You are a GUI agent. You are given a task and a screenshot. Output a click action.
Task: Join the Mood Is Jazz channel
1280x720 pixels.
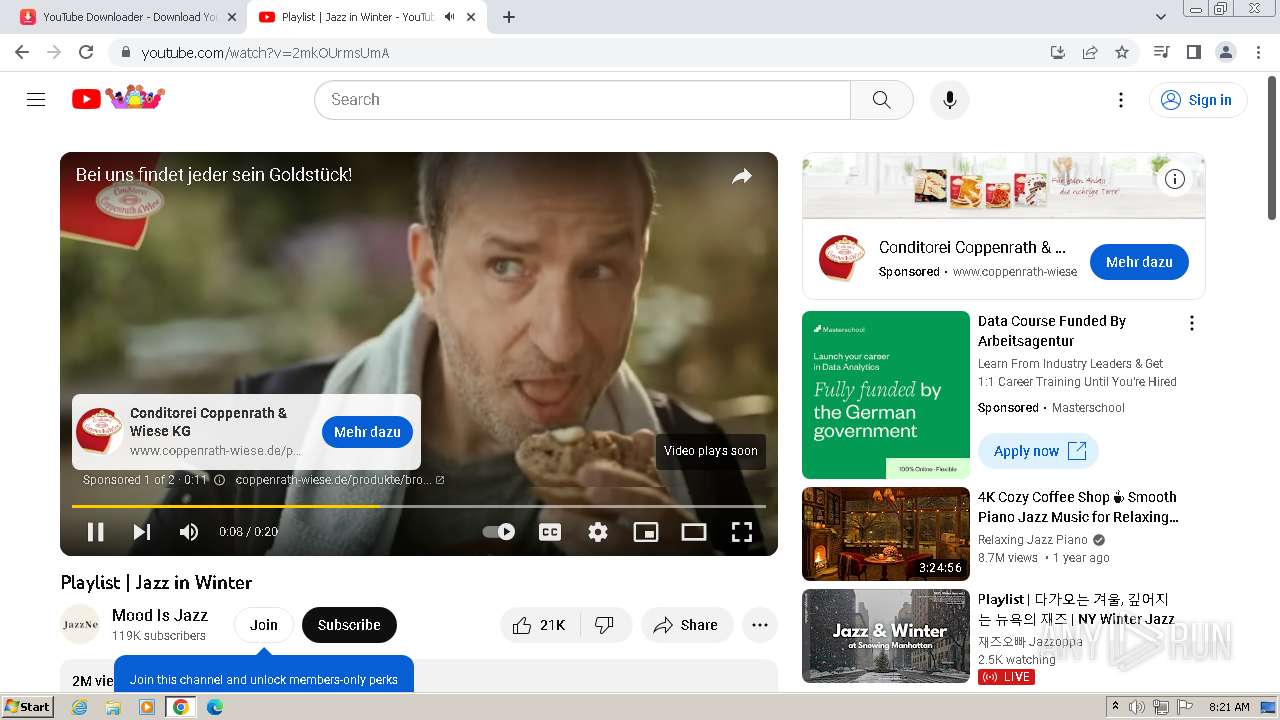click(264, 625)
